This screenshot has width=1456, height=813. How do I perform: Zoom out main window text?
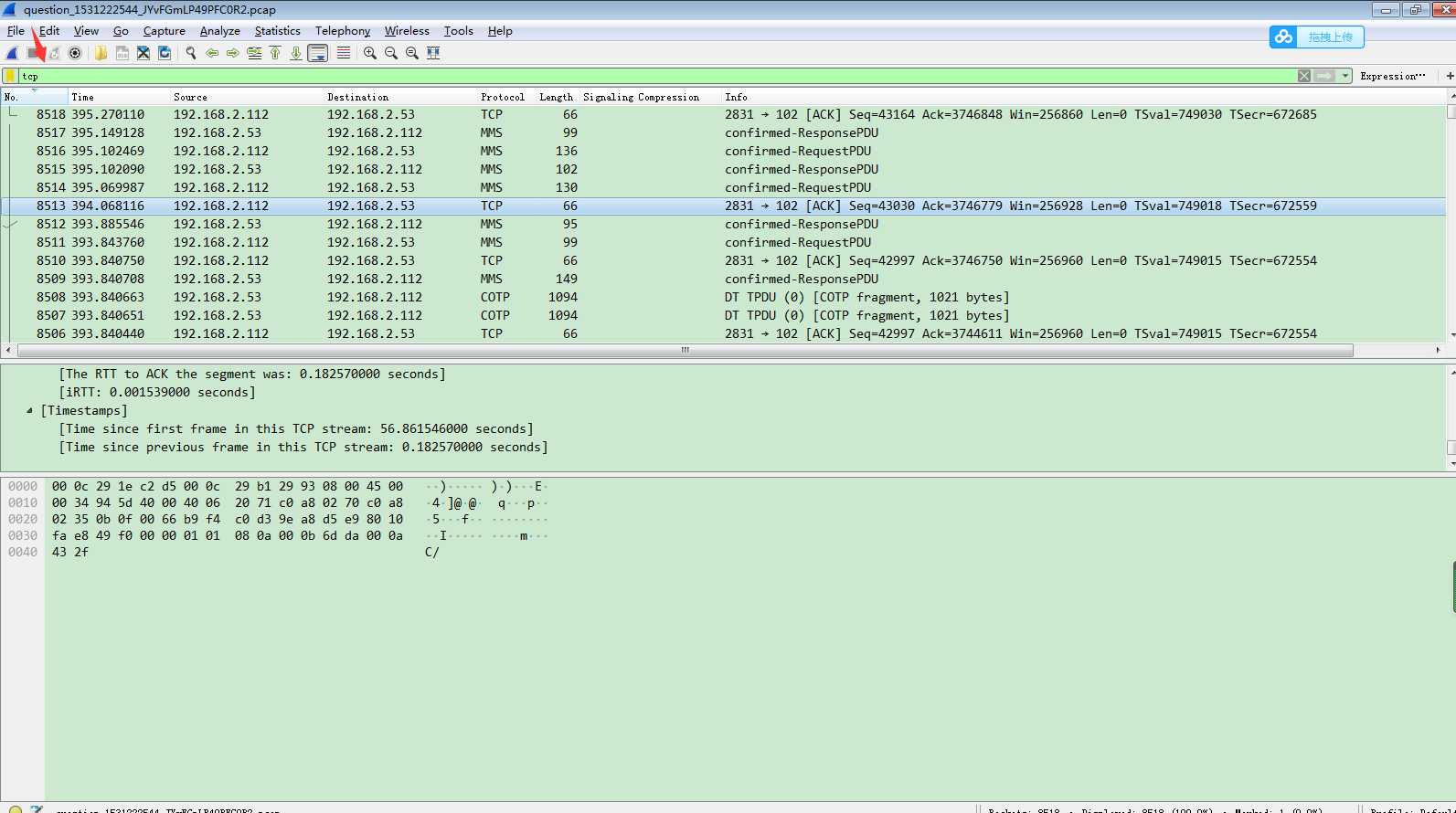(391, 53)
